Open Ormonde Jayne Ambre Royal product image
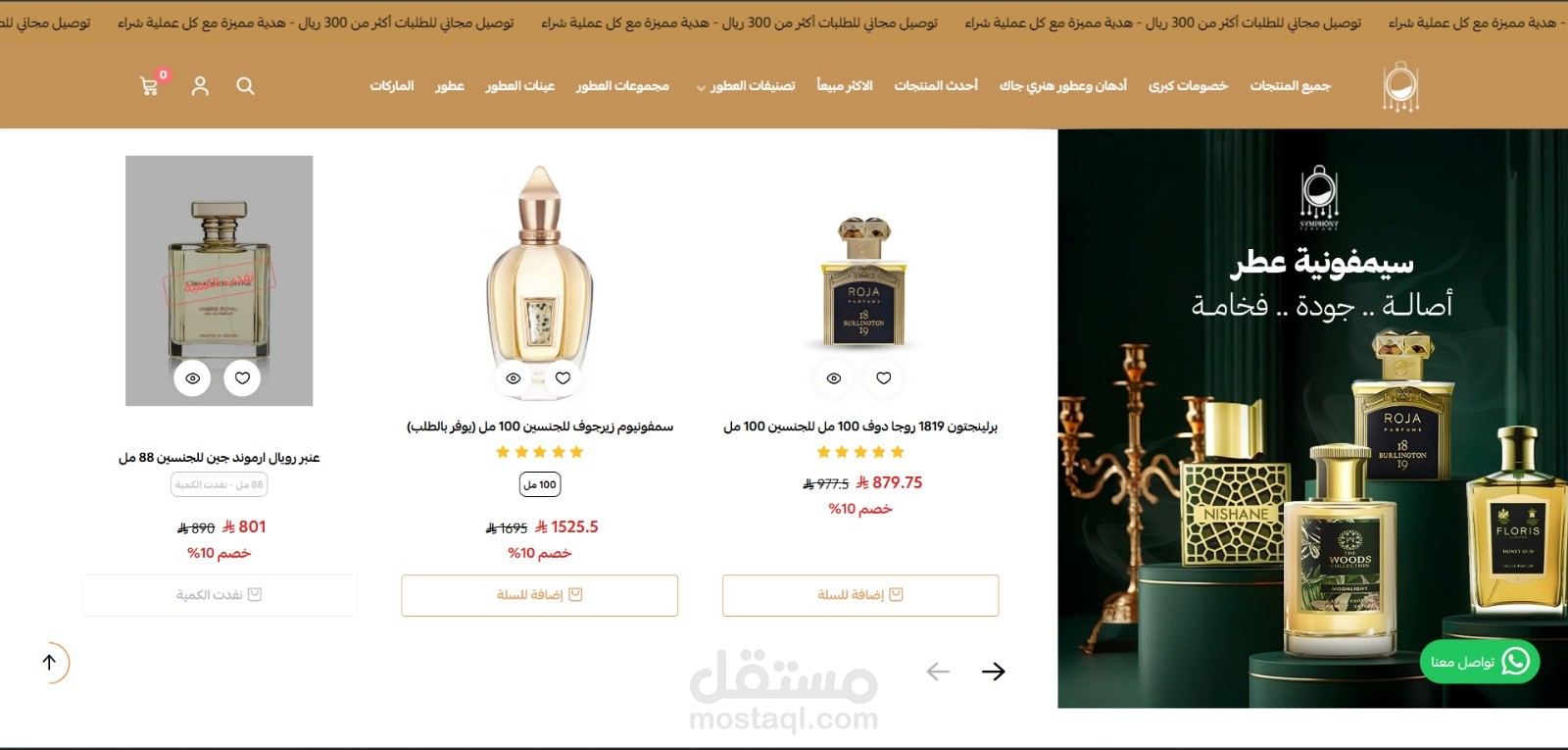 [219, 280]
